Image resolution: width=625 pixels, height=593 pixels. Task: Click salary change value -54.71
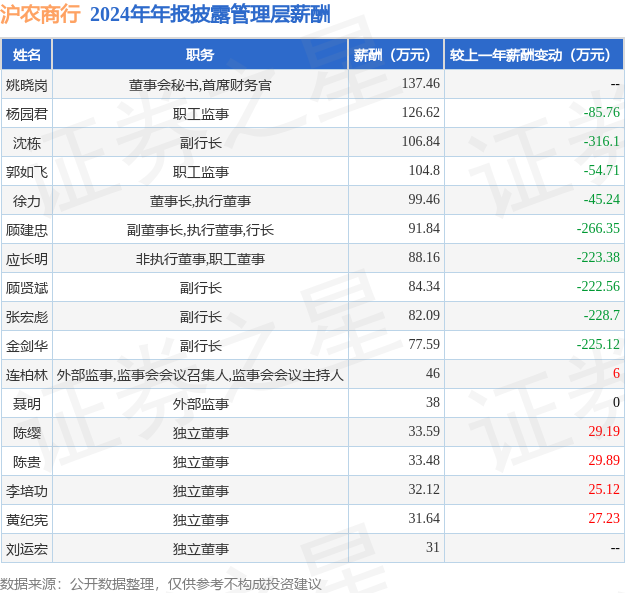point(601,171)
